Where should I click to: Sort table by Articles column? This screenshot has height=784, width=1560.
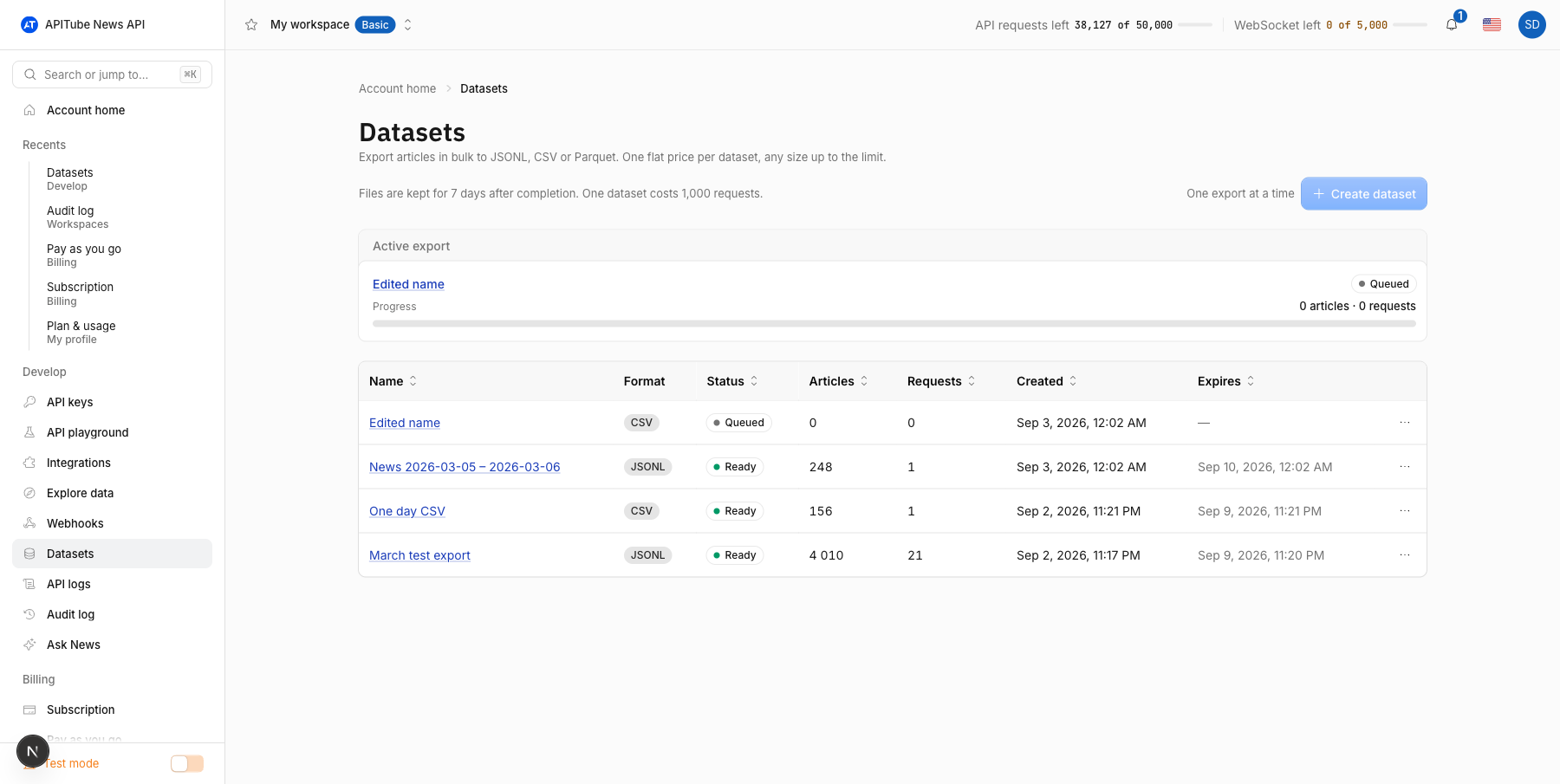click(x=838, y=381)
